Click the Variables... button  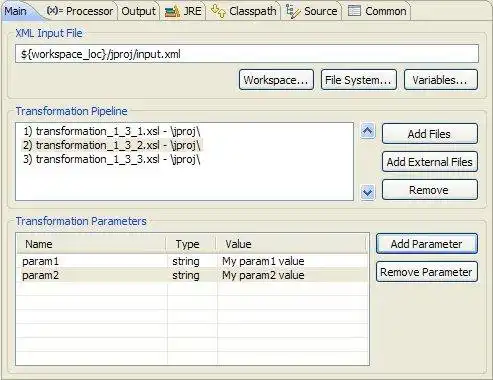coord(441,80)
